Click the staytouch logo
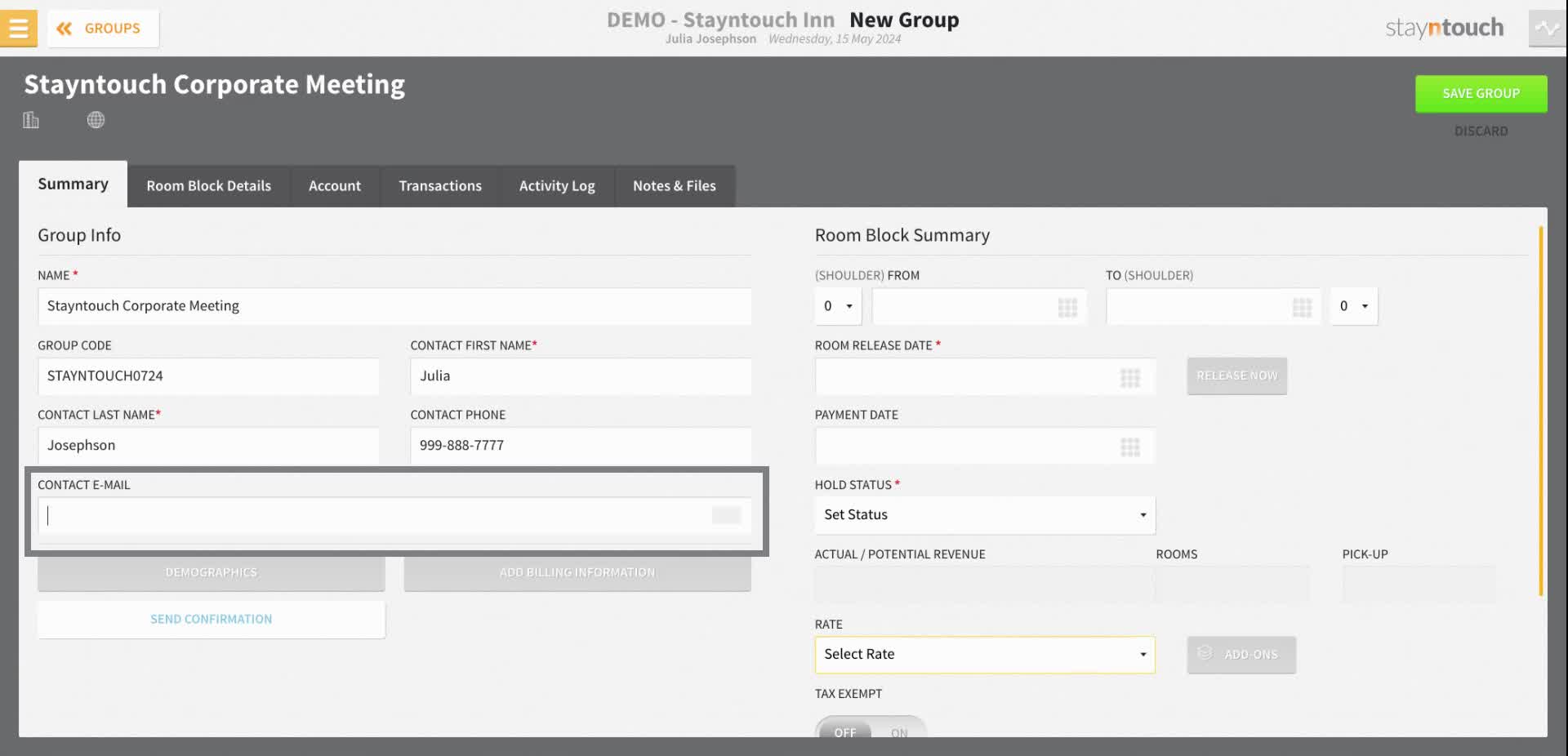The width and height of the screenshot is (1568, 756). point(1444,29)
